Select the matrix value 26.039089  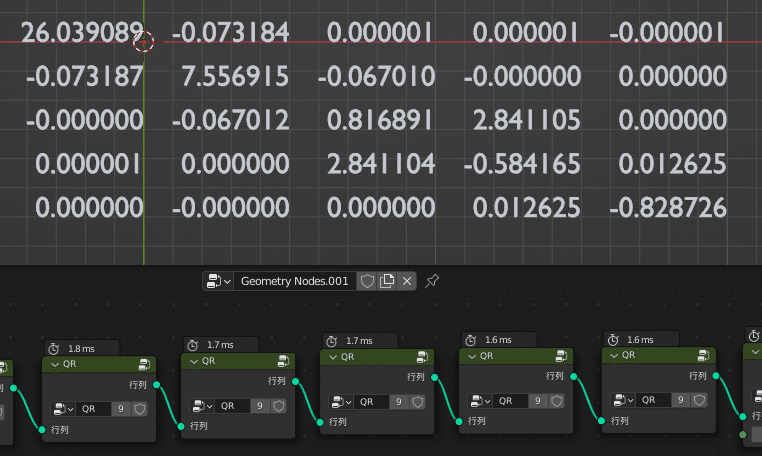tap(82, 32)
